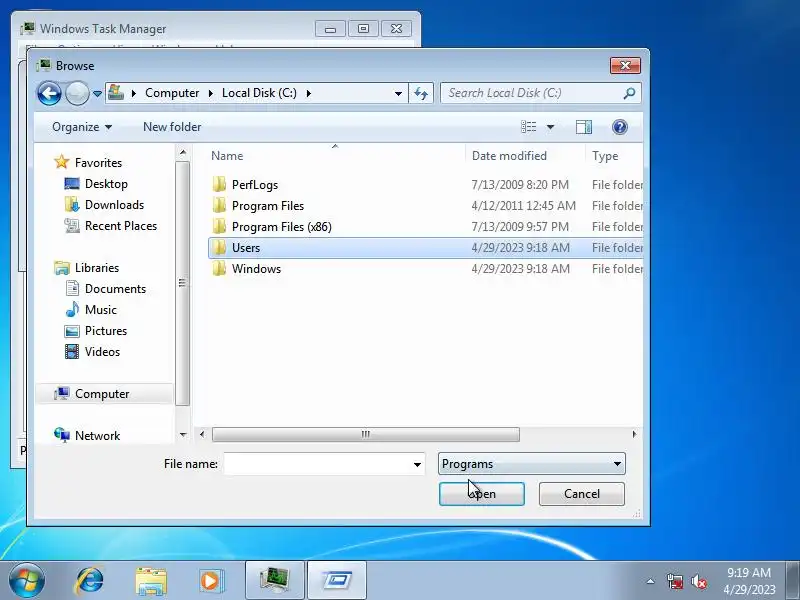Select Local Disk (C:) breadcrumb segment
Viewport: 800px width, 600px height.
[259, 93]
